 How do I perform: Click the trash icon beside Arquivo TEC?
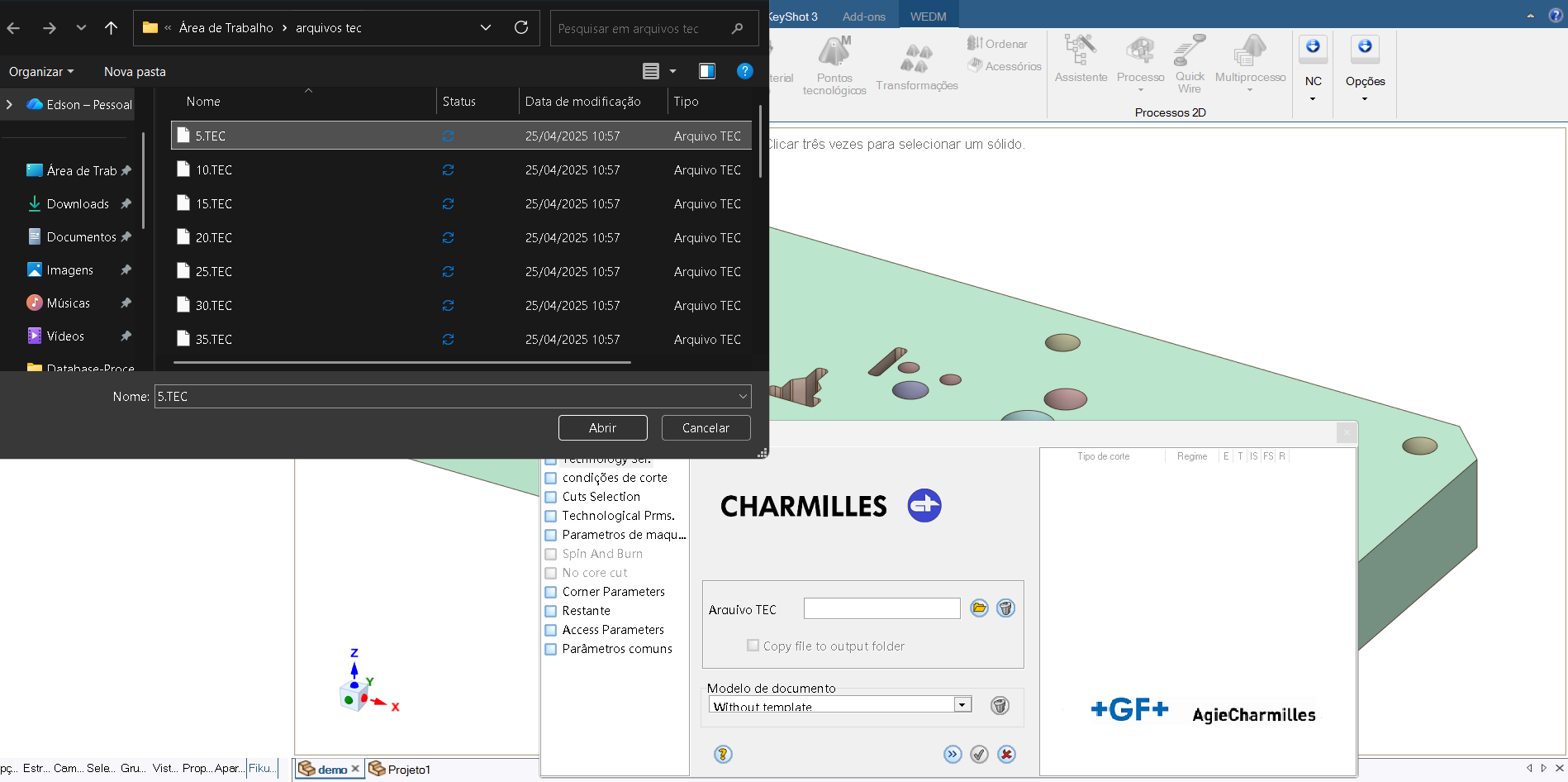click(1005, 608)
